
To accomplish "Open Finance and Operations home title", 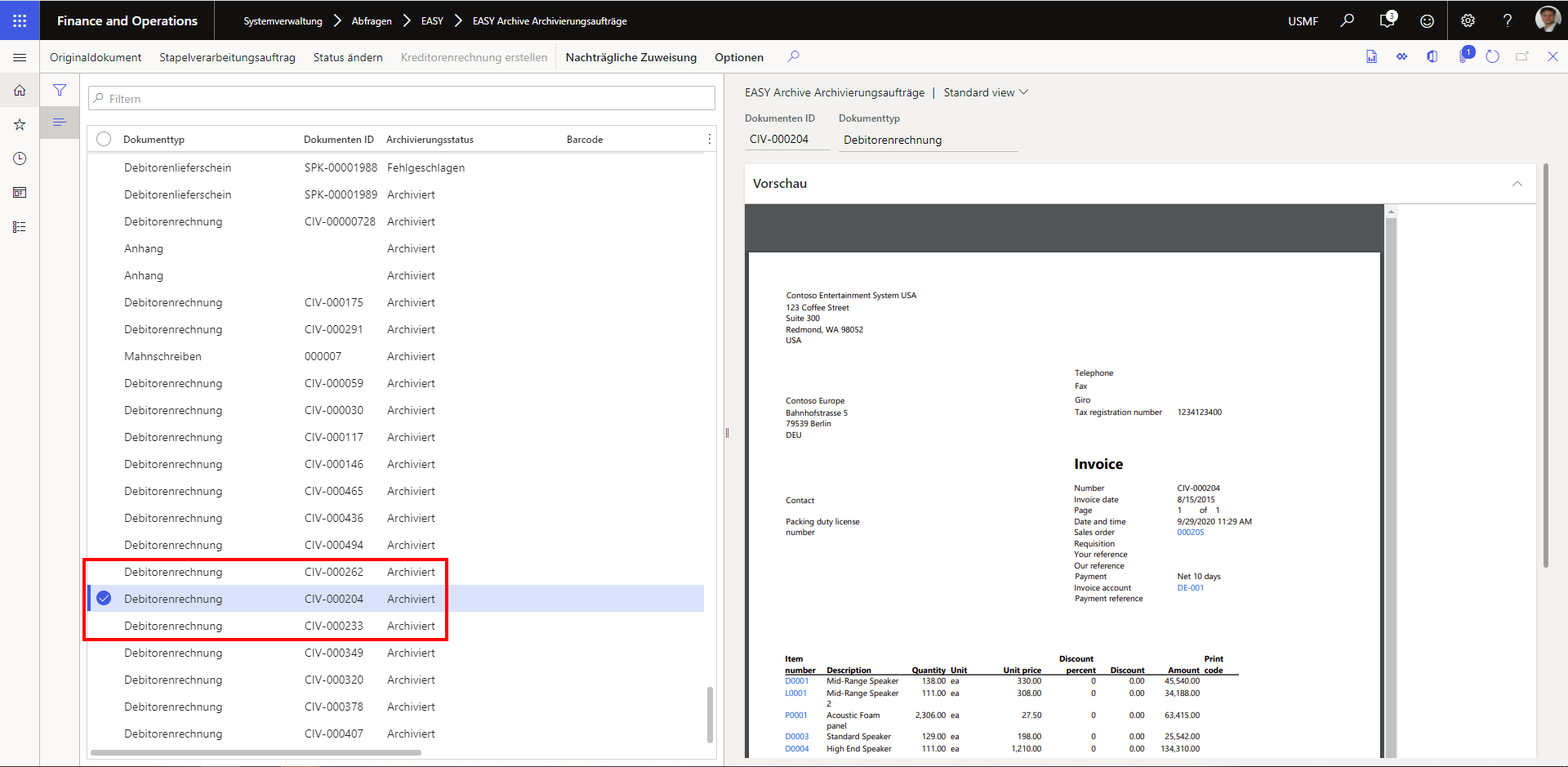I will (x=127, y=20).
